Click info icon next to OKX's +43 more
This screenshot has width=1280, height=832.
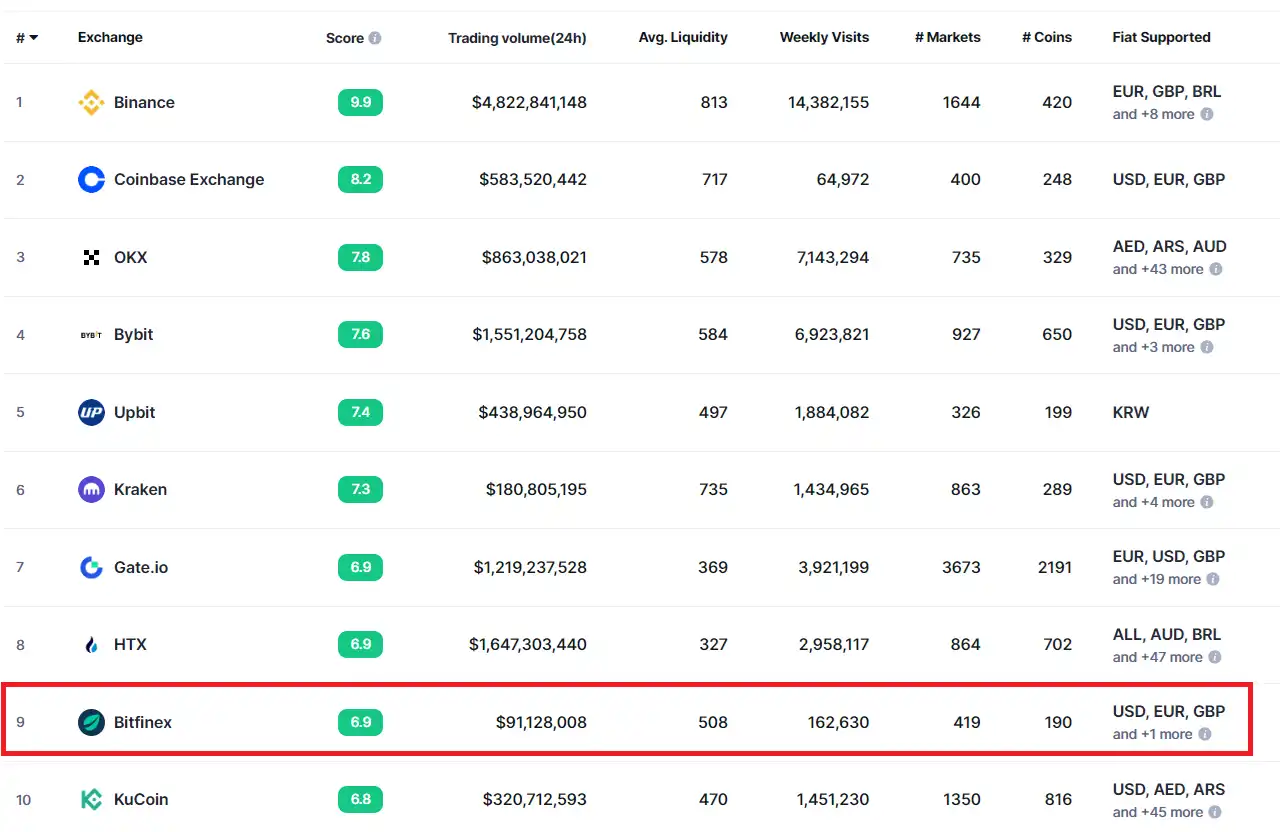[1216, 269]
